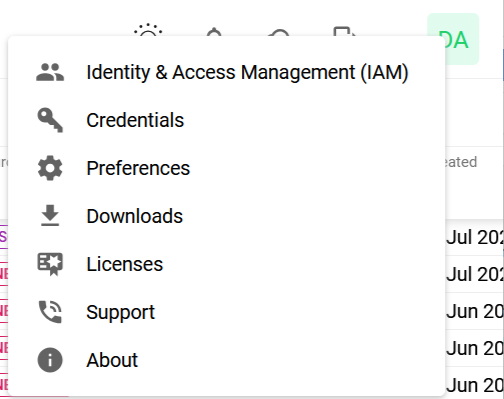This screenshot has height=399, width=504.
Task: Select Credentials menu entry
Action: tap(226, 120)
